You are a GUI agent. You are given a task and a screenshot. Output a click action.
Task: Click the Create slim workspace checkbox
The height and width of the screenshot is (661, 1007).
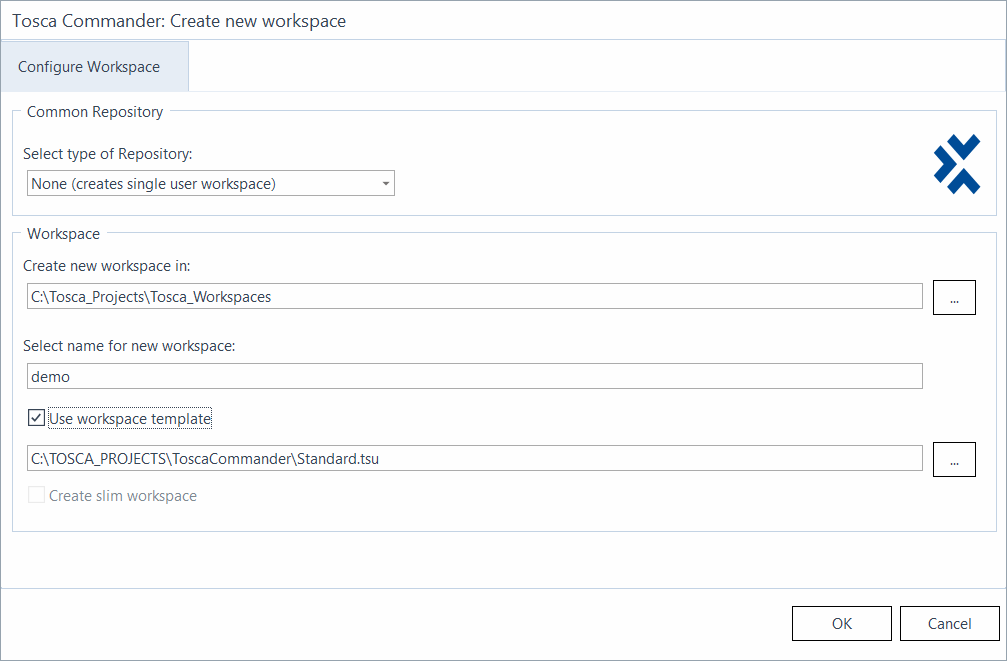pyautogui.click(x=36, y=495)
